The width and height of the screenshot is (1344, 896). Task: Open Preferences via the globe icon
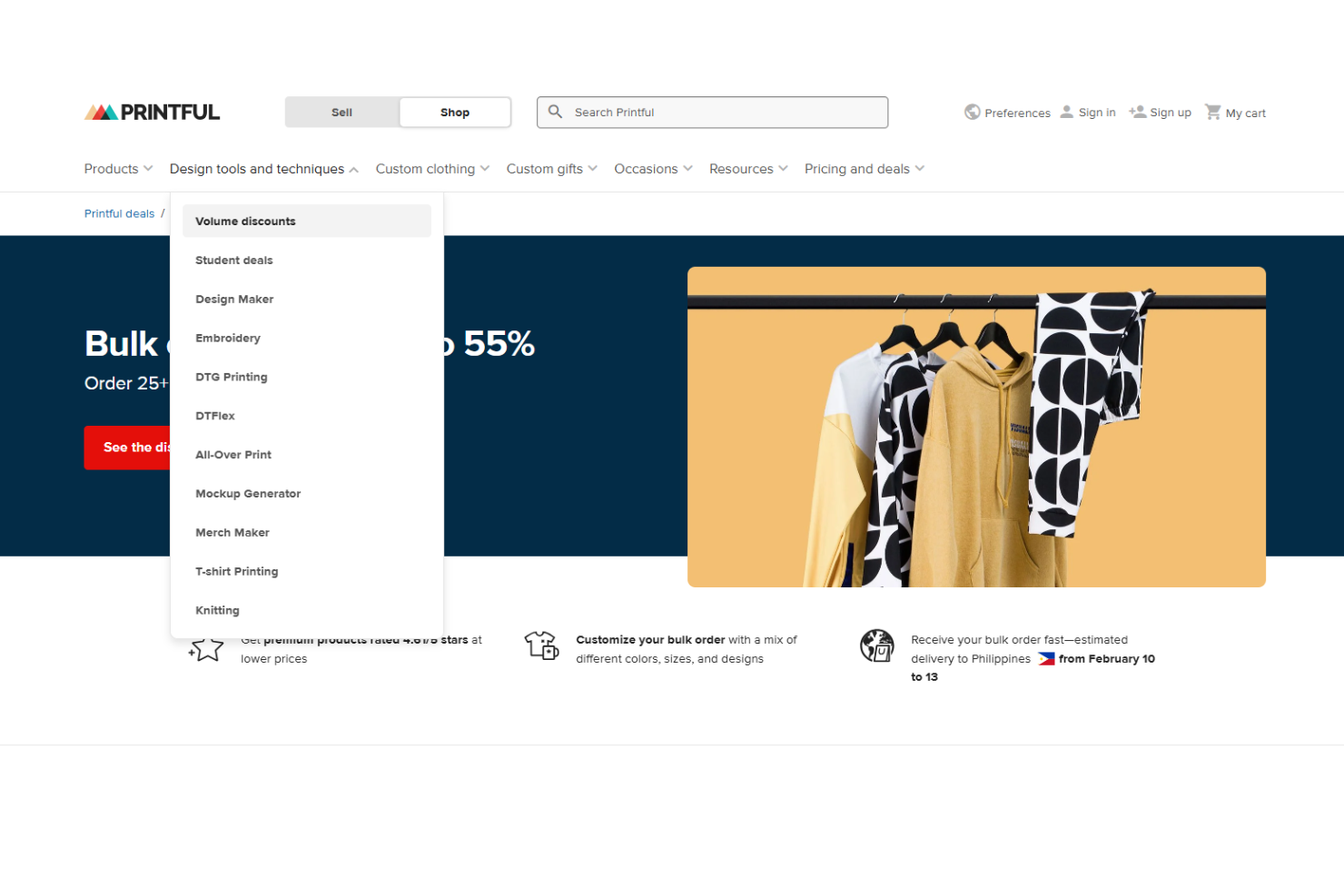click(x=973, y=112)
